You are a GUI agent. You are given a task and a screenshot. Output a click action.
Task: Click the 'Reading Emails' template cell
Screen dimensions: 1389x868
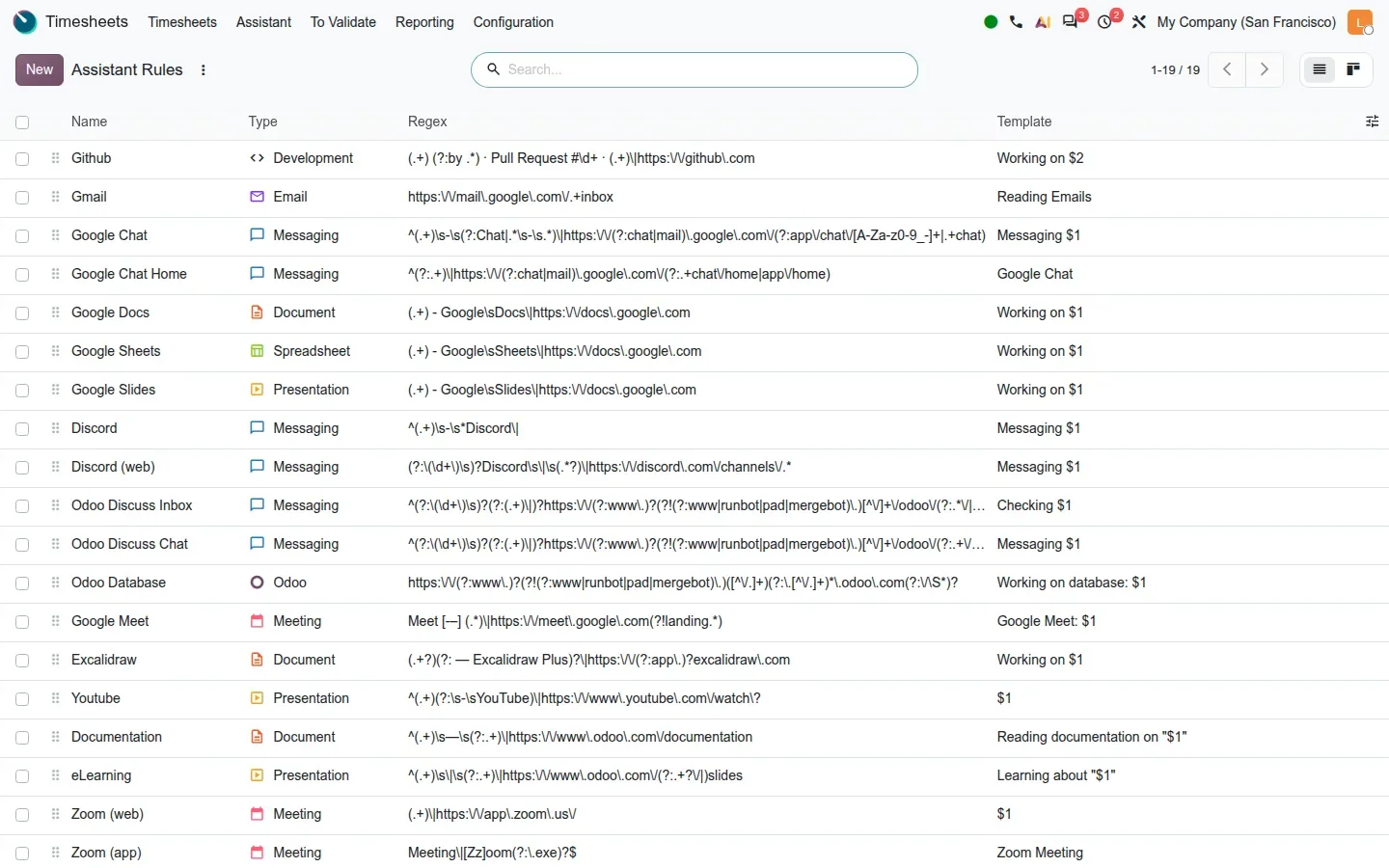click(x=1044, y=197)
